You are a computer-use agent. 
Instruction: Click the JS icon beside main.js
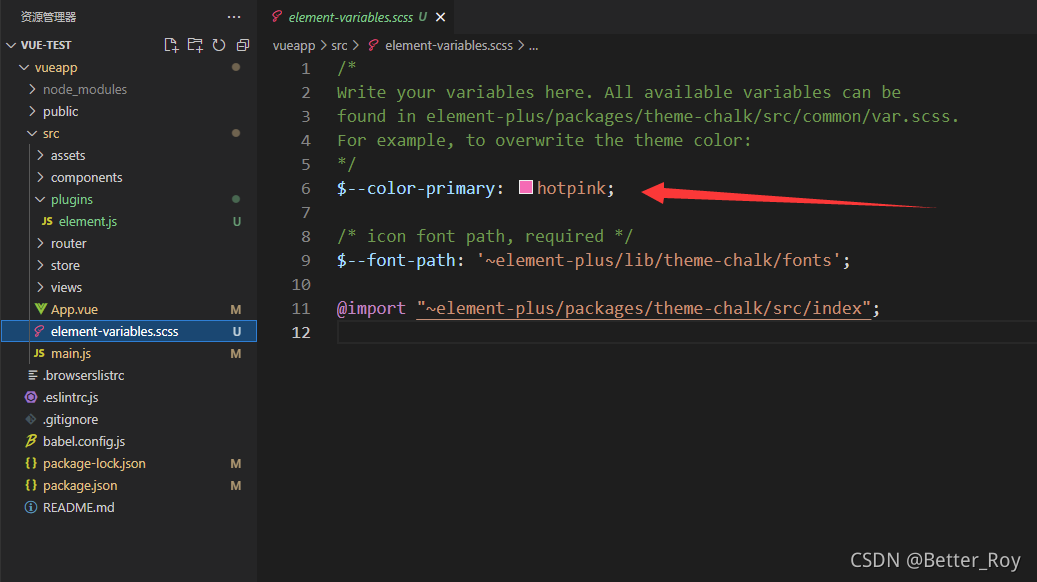[x=39, y=353]
